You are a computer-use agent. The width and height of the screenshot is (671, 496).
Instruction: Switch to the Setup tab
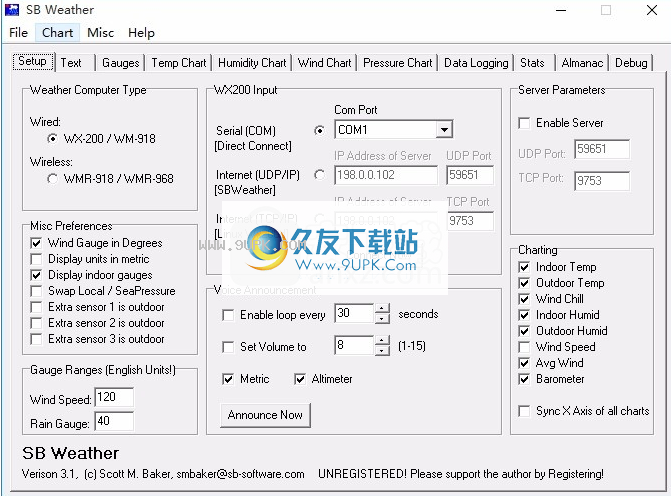33,62
